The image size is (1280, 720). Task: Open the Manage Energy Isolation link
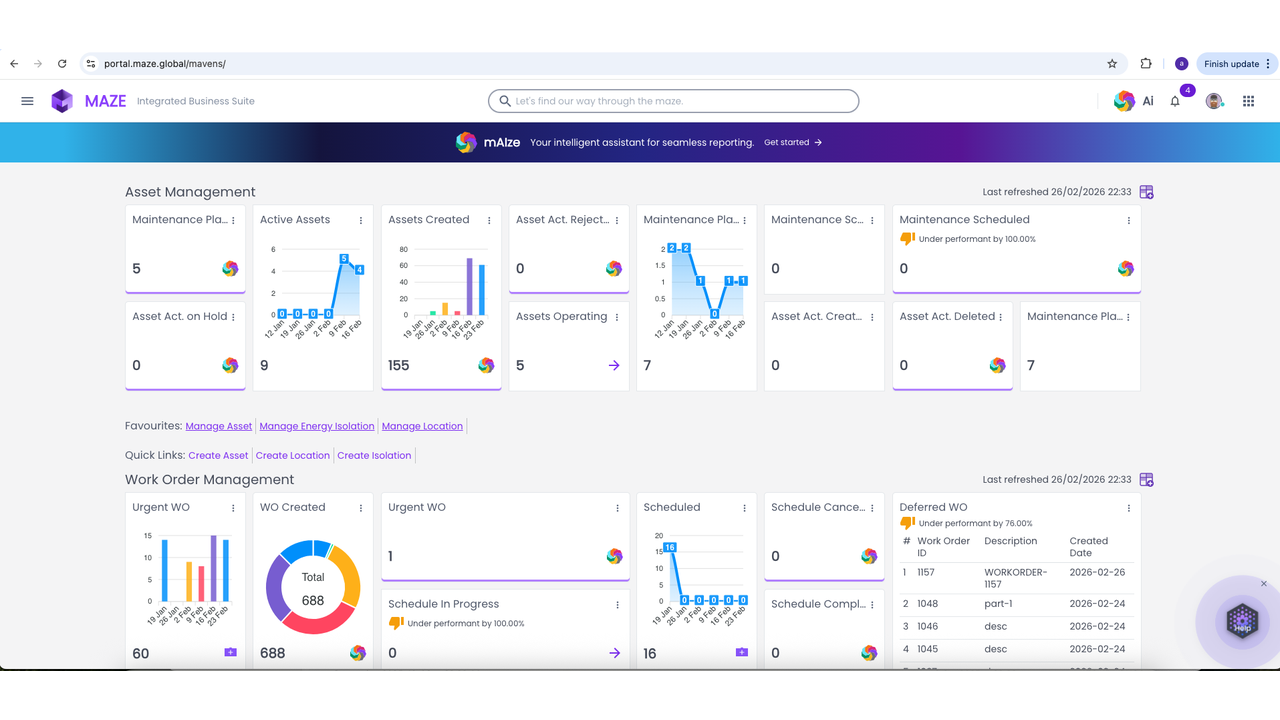317,426
